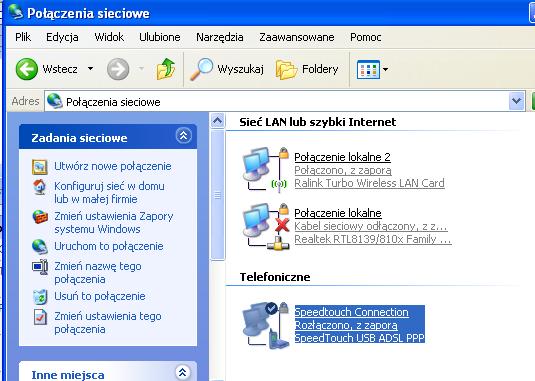Open the Wstecz history dropdown arrow

[90, 69]
